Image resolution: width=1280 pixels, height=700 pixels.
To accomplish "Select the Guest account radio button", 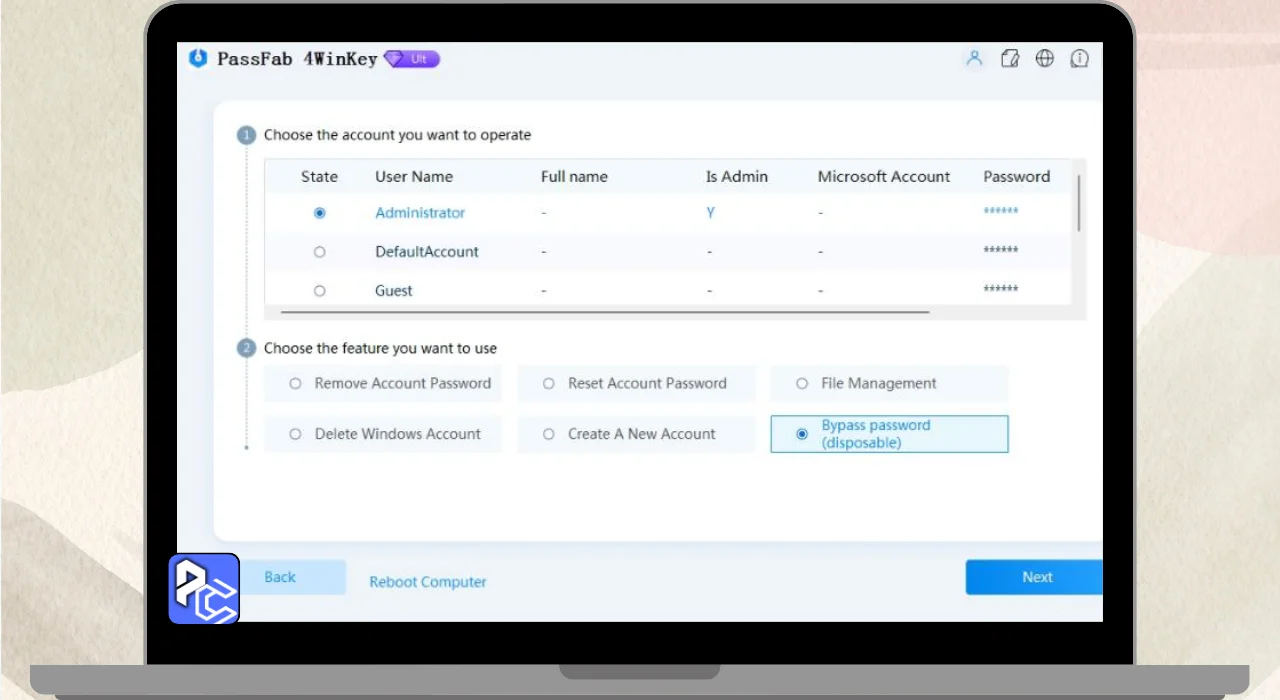I will pos(320,291).
